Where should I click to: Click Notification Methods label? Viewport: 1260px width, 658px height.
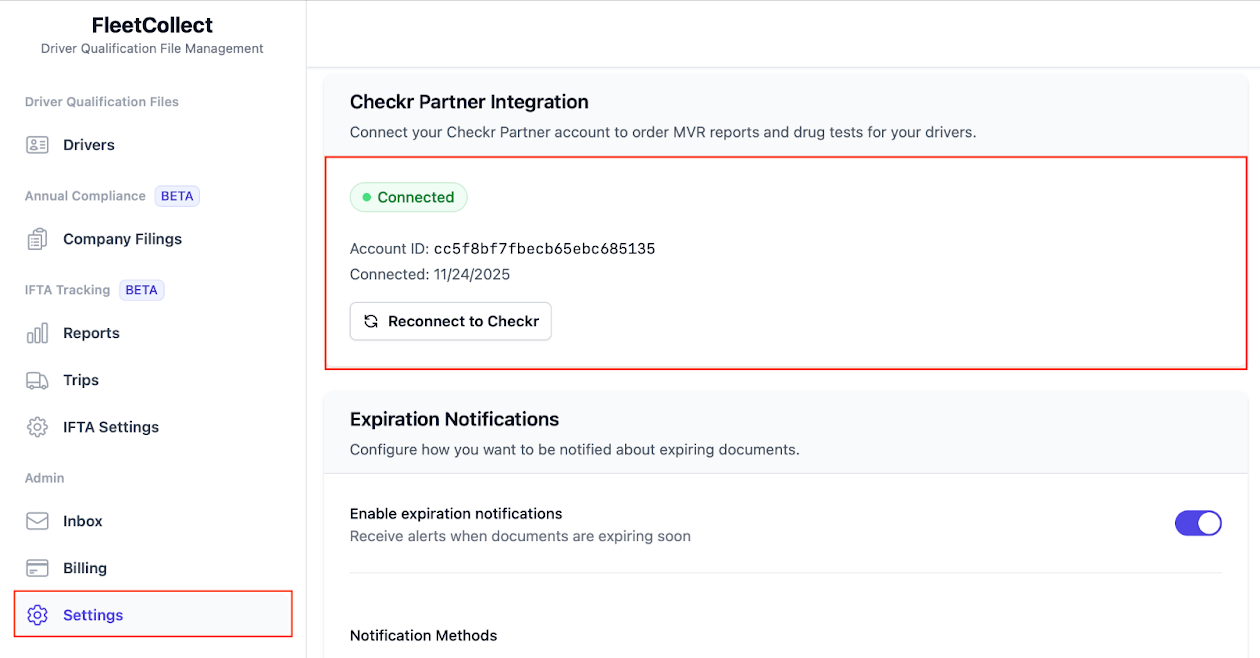[423, 635]
